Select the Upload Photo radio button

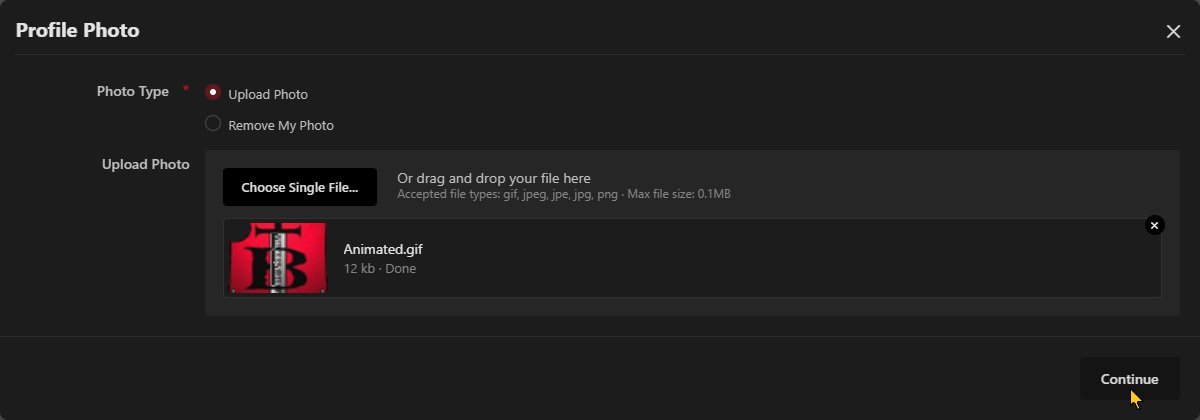point(213,93)
